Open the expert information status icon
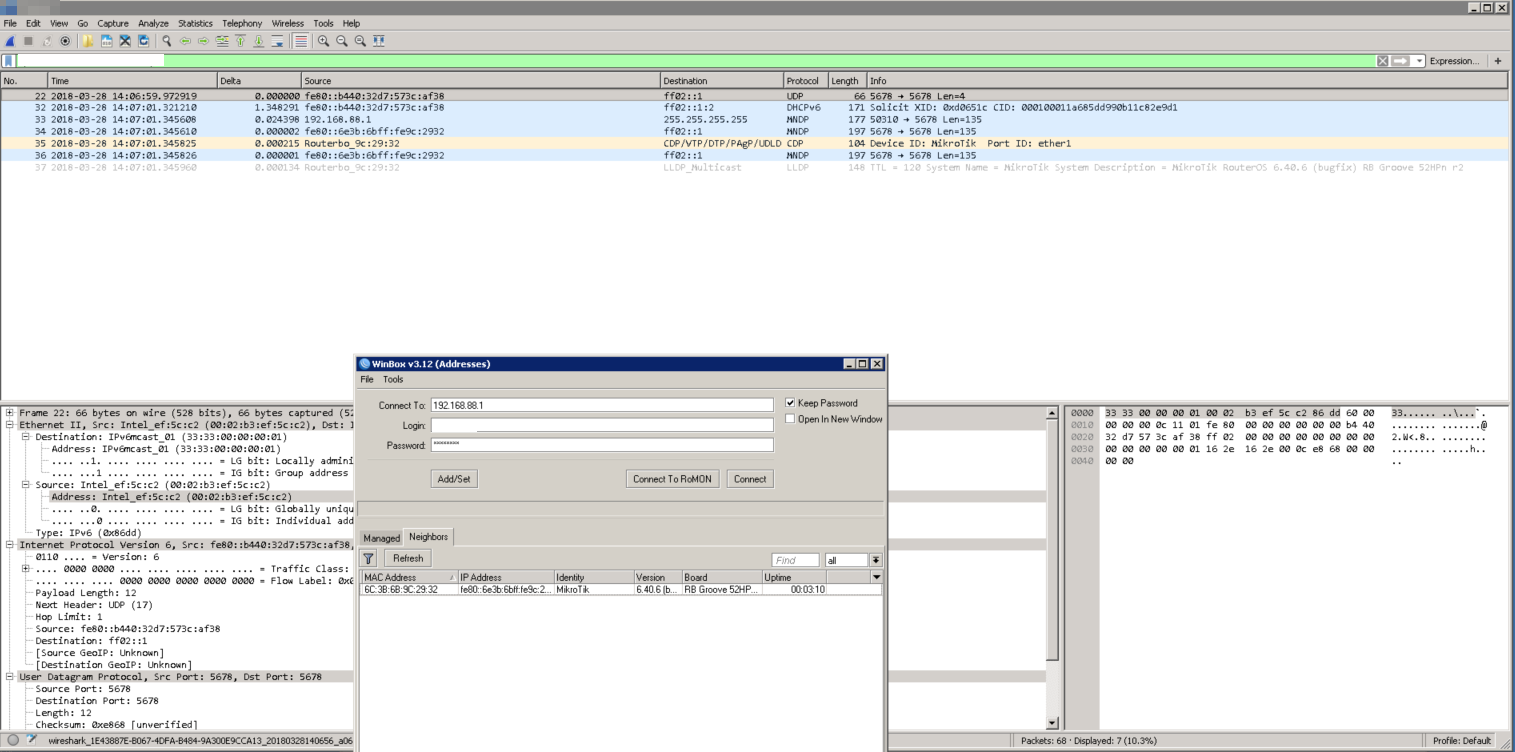 pos(13,741)
